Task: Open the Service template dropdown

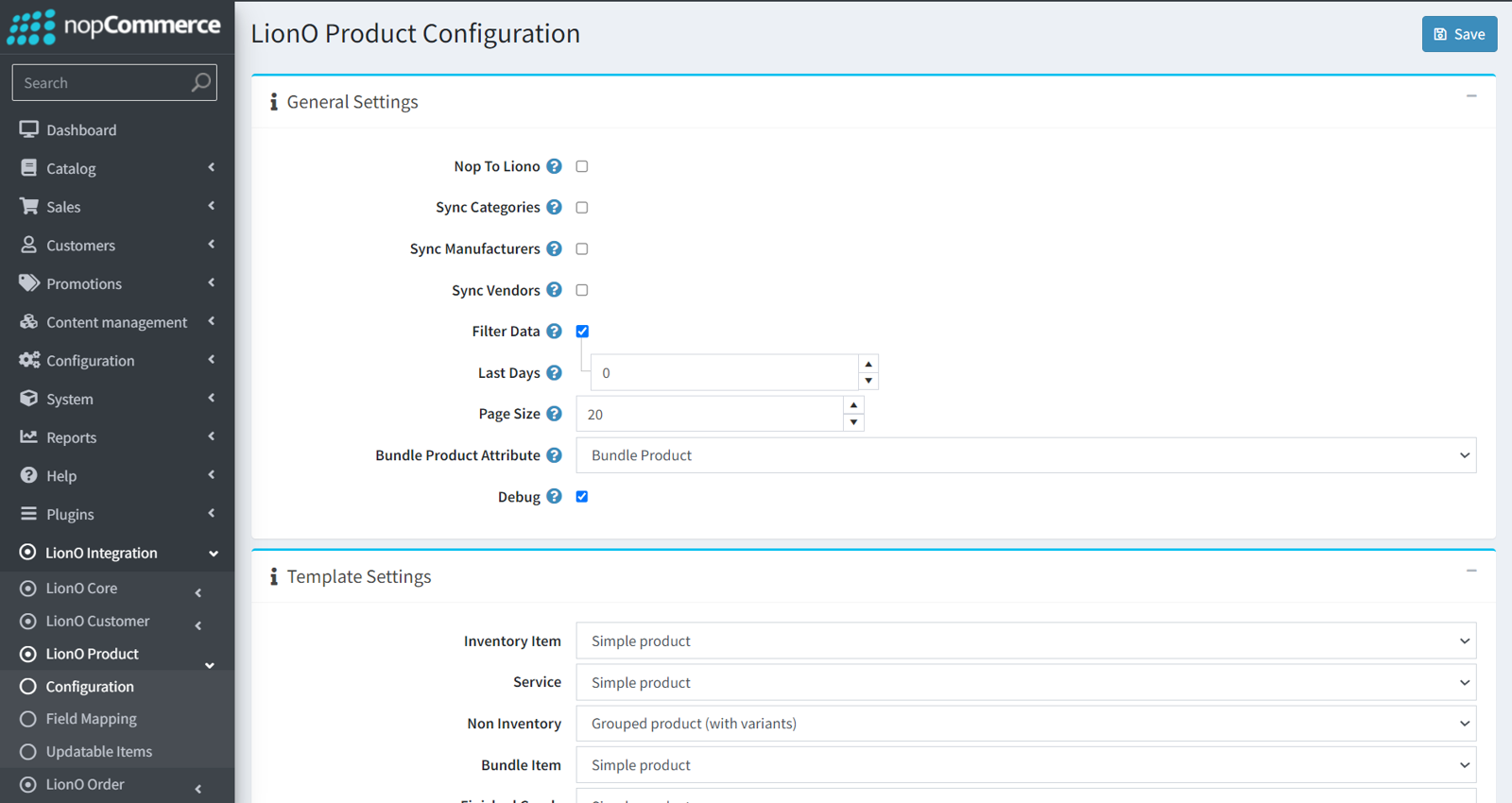Action: [1026, 682]
